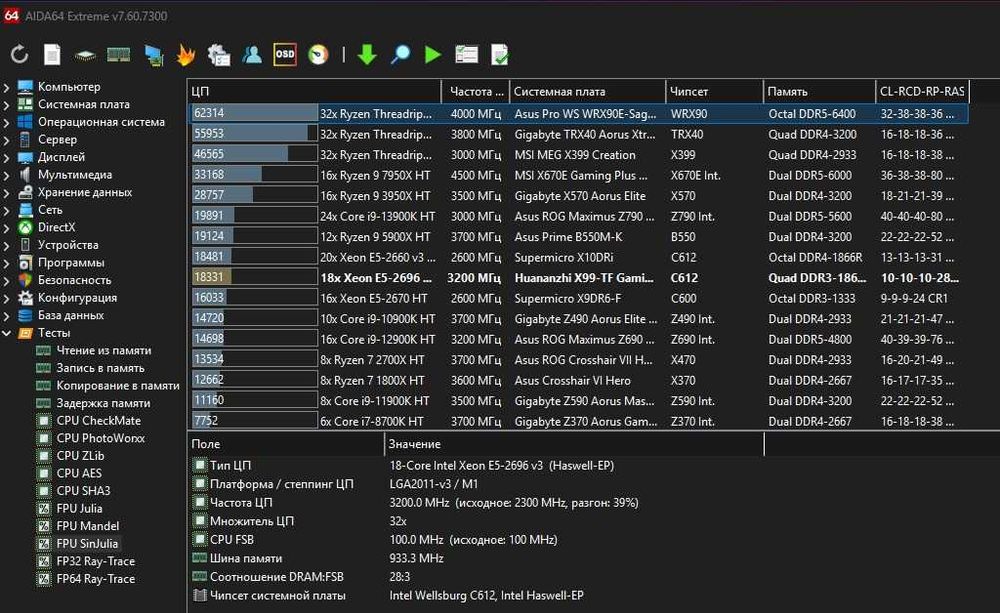Click the magnifier search icon

(x=401, y=55)
